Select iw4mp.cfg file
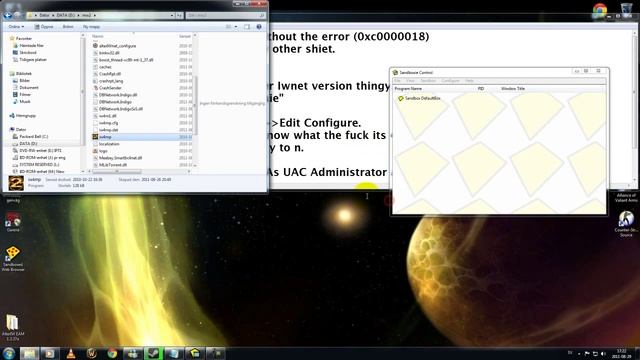Viewport: 640px width, 360px height. pyautogui.click(x=105, y=123)
